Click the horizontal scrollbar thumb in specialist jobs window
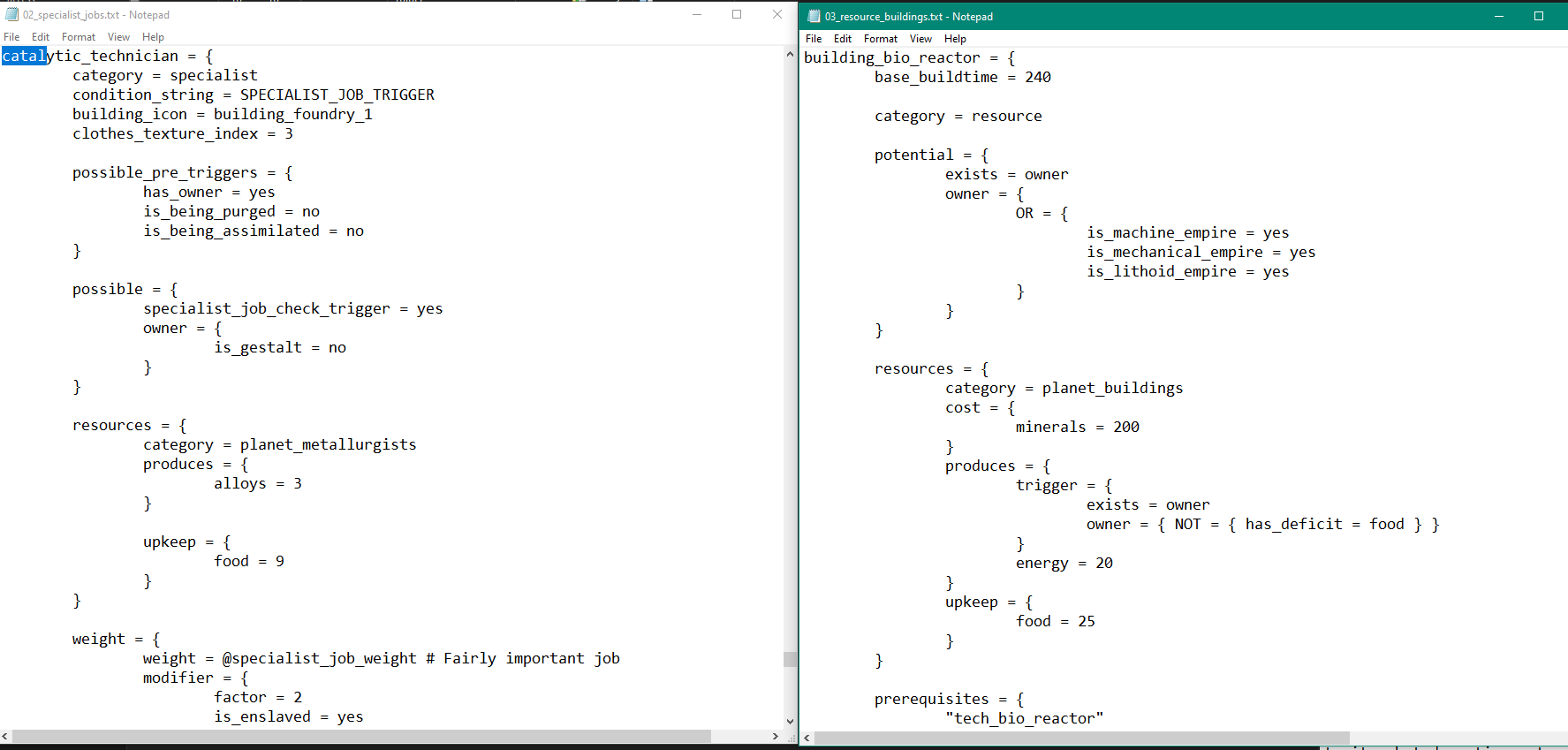Viewport: 1568px width, 750px height. pos(362,736)
